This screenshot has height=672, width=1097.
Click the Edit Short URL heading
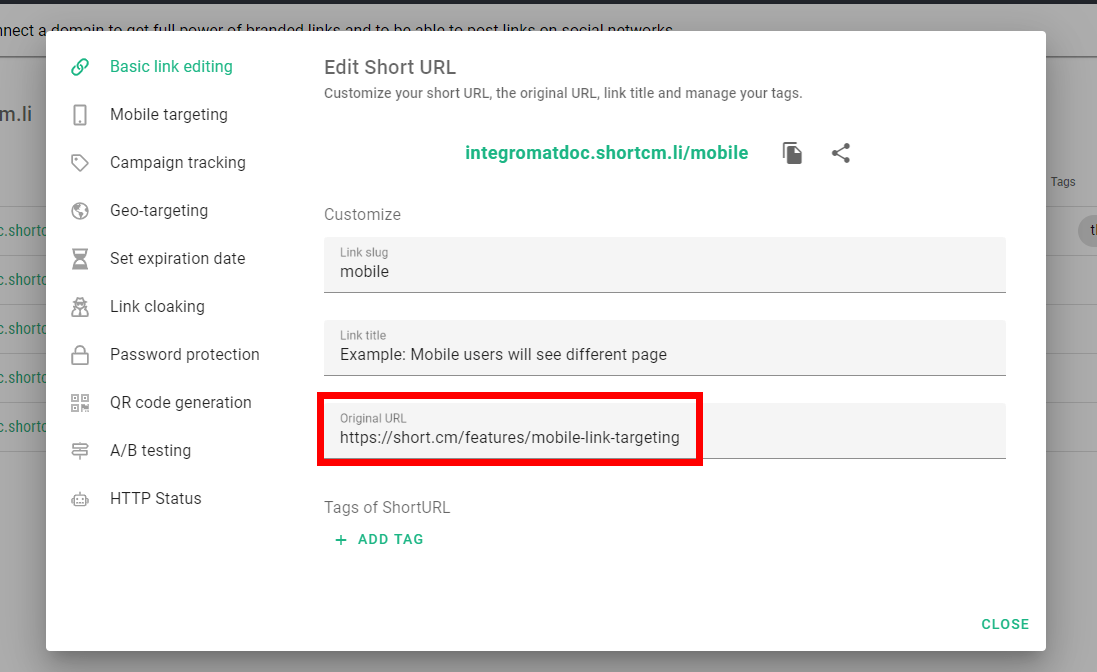[x=390, y=67]
